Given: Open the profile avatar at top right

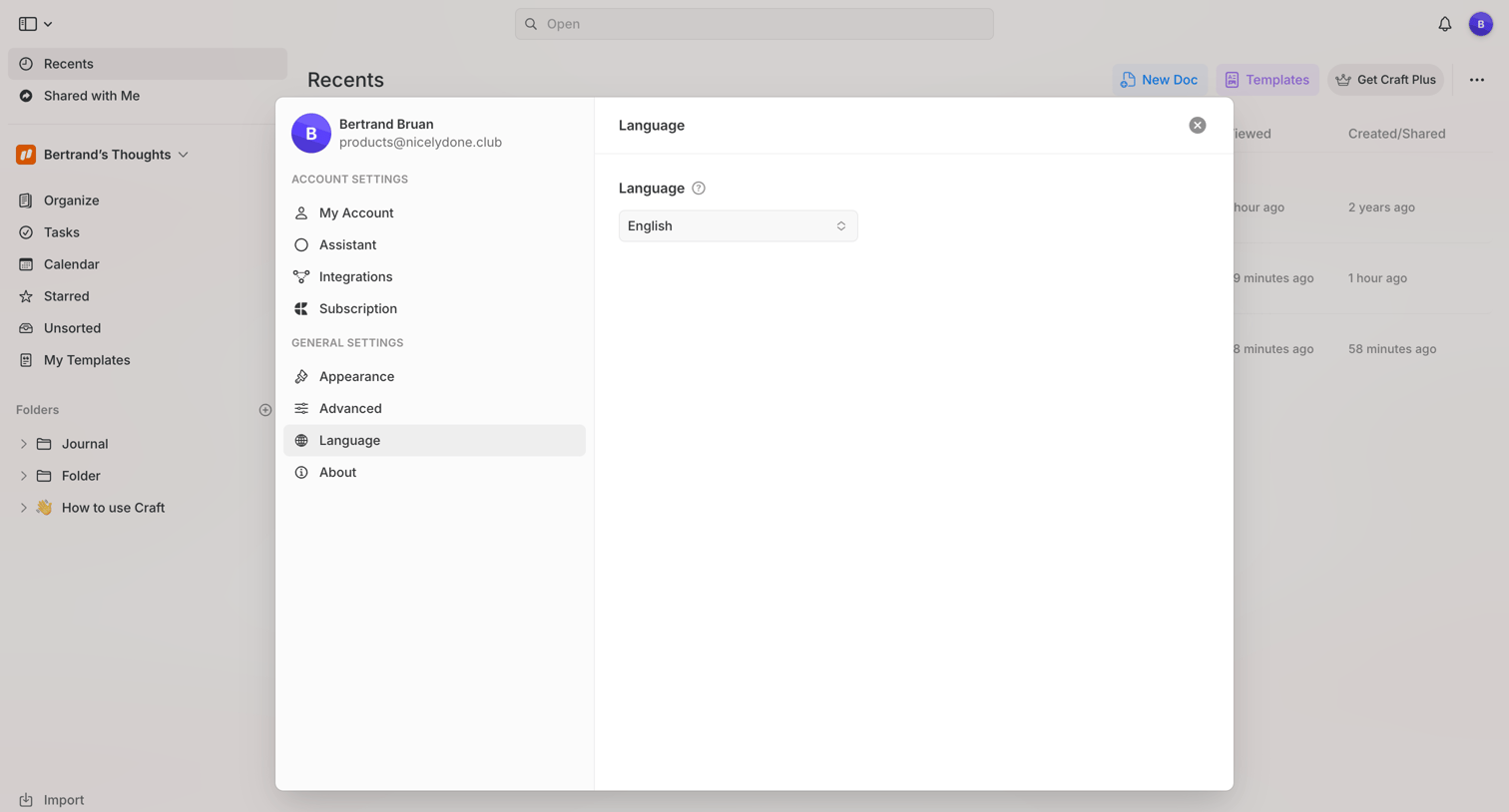Looking at the screenshot, I should tap(1481, 24).
